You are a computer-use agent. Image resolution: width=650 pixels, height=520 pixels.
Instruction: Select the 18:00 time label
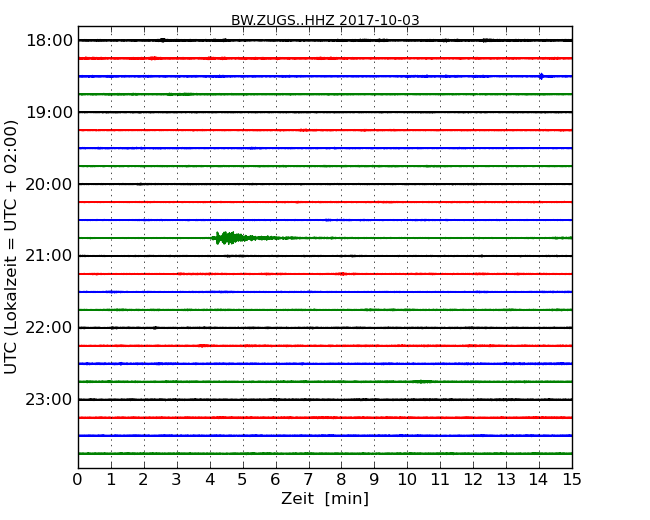(49, 41)
